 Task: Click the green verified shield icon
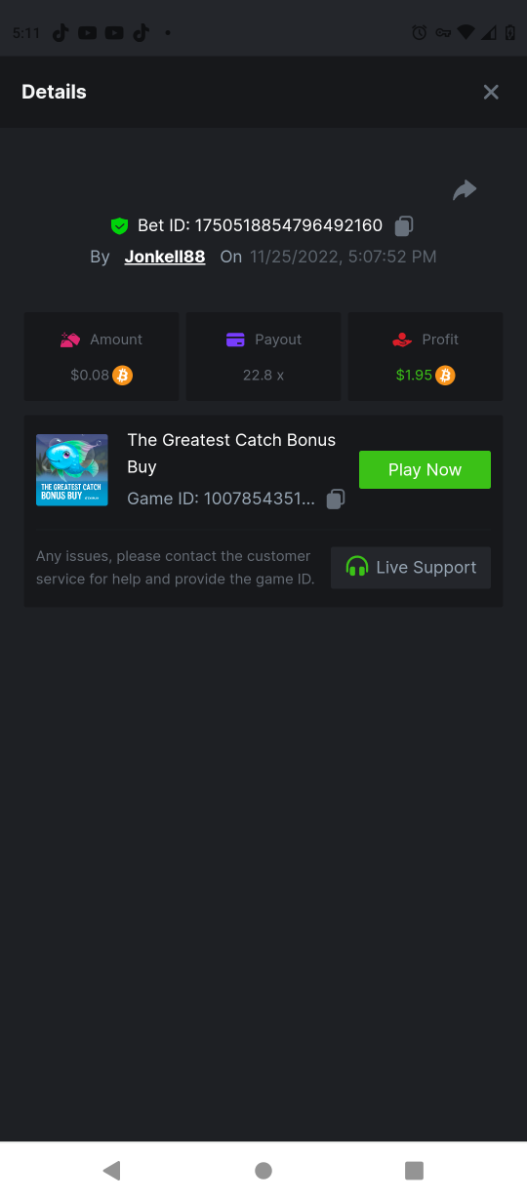pos(119,226)
